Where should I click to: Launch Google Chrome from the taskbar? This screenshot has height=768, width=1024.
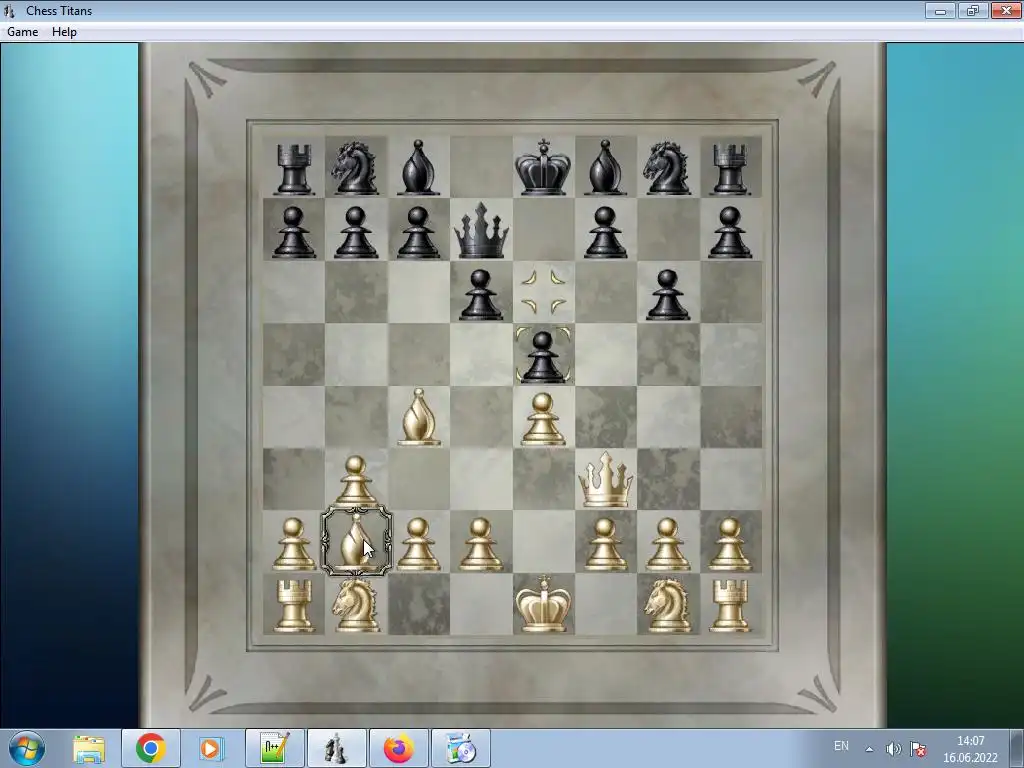tap(151, 748)
